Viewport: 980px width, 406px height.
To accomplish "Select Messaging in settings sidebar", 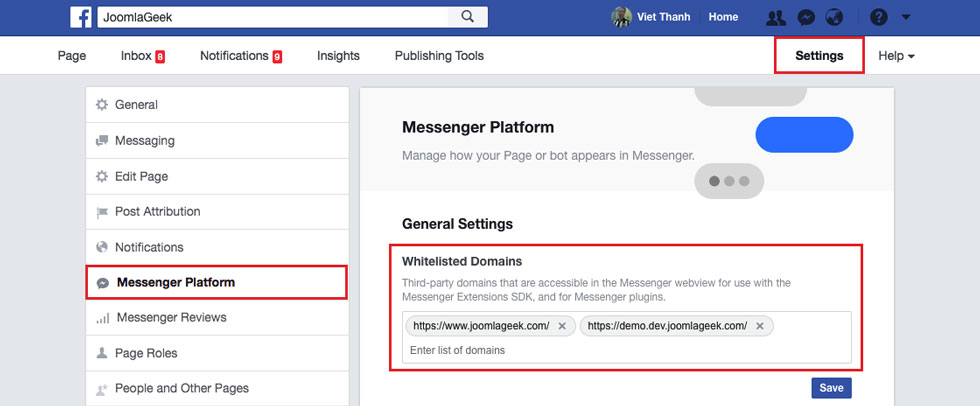I will (218, 141).
